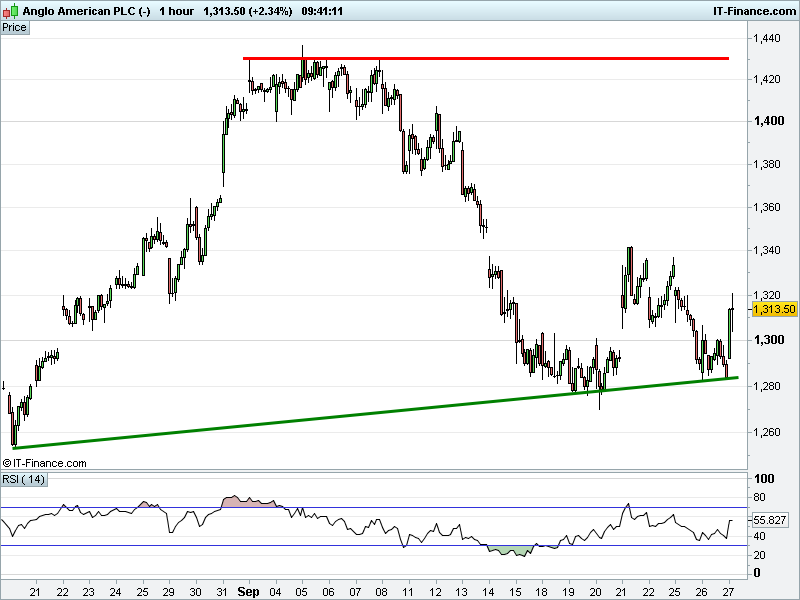800x600 pixels.
Task: Click the 1 hour timeframe text
Action: [x=176, y=11]
